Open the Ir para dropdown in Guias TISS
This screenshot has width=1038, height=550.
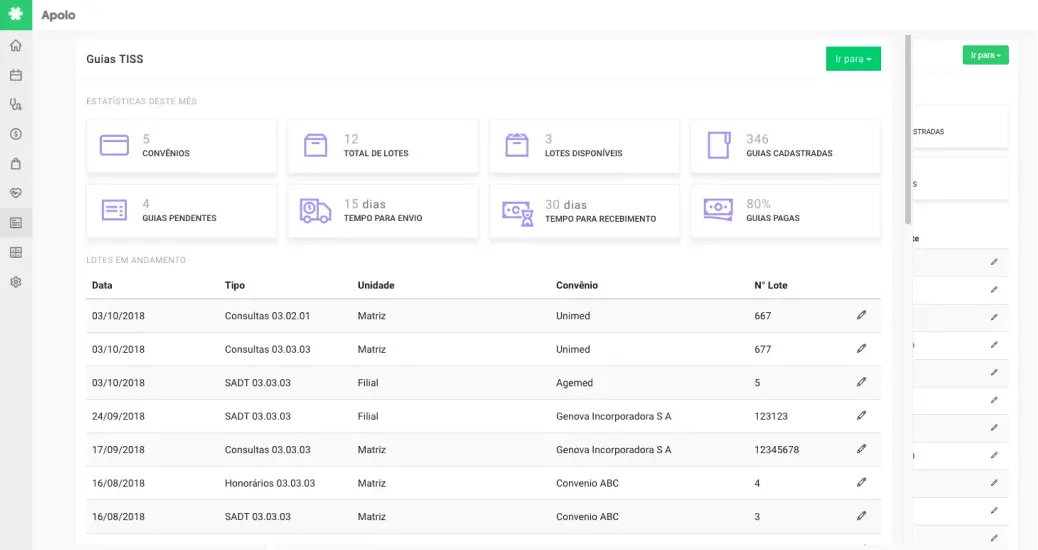click(x=853, y=59)
